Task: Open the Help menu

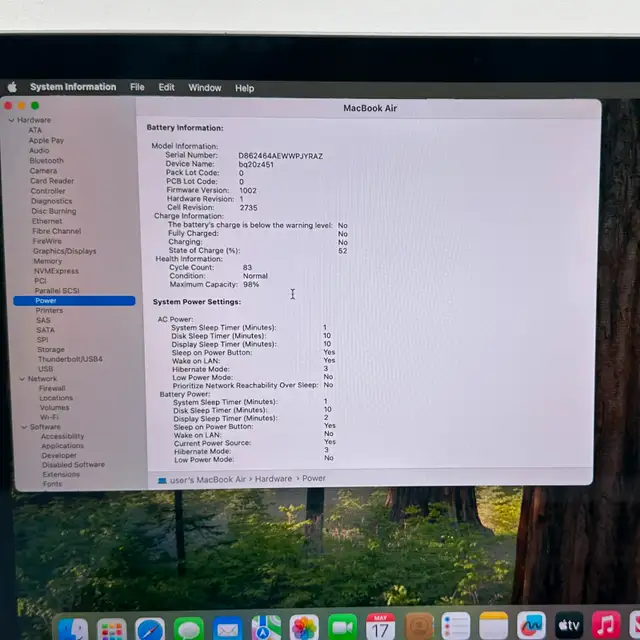Action: [x=244, y=88]
